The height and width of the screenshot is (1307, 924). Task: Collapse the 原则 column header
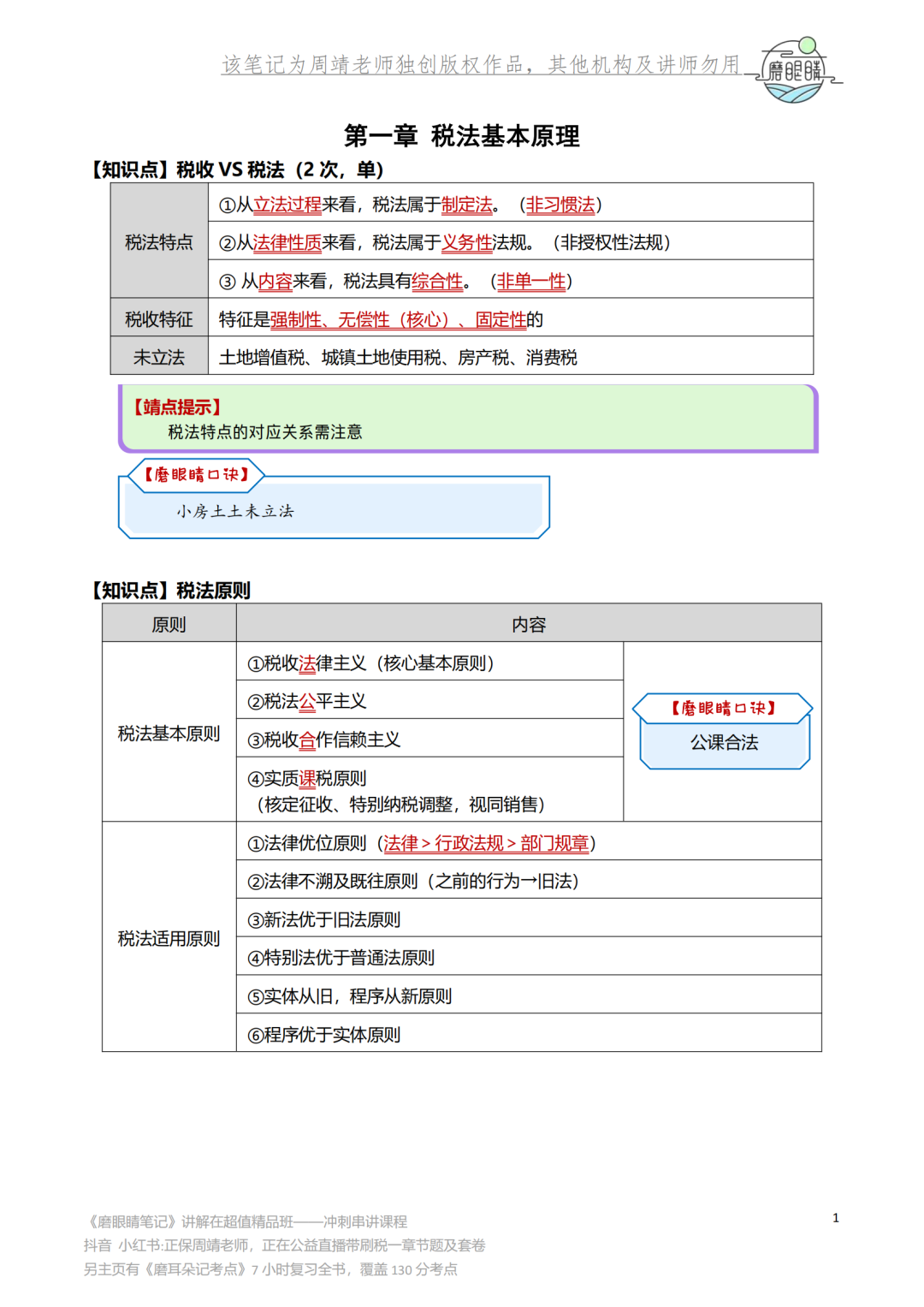click(168, 623)
